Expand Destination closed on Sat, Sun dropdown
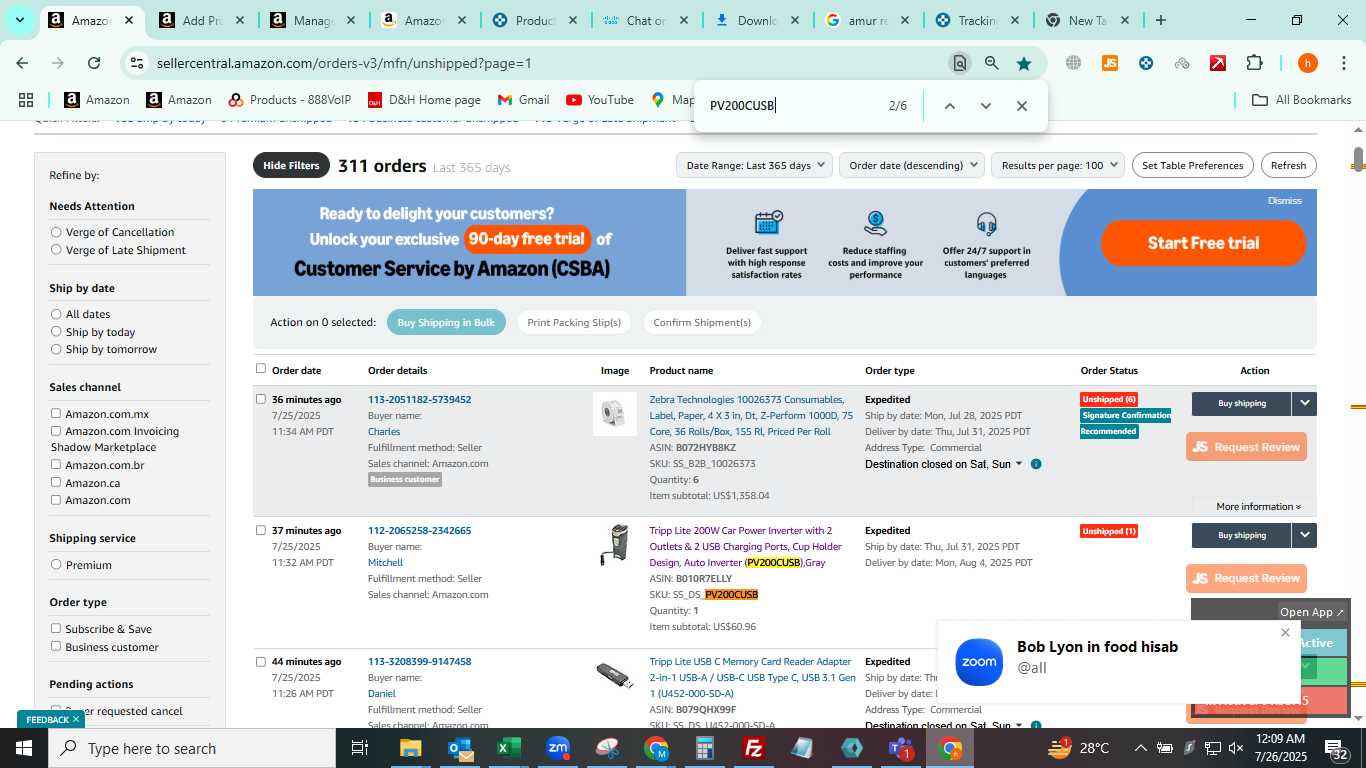1366x768 pixels. pos(943,464)
